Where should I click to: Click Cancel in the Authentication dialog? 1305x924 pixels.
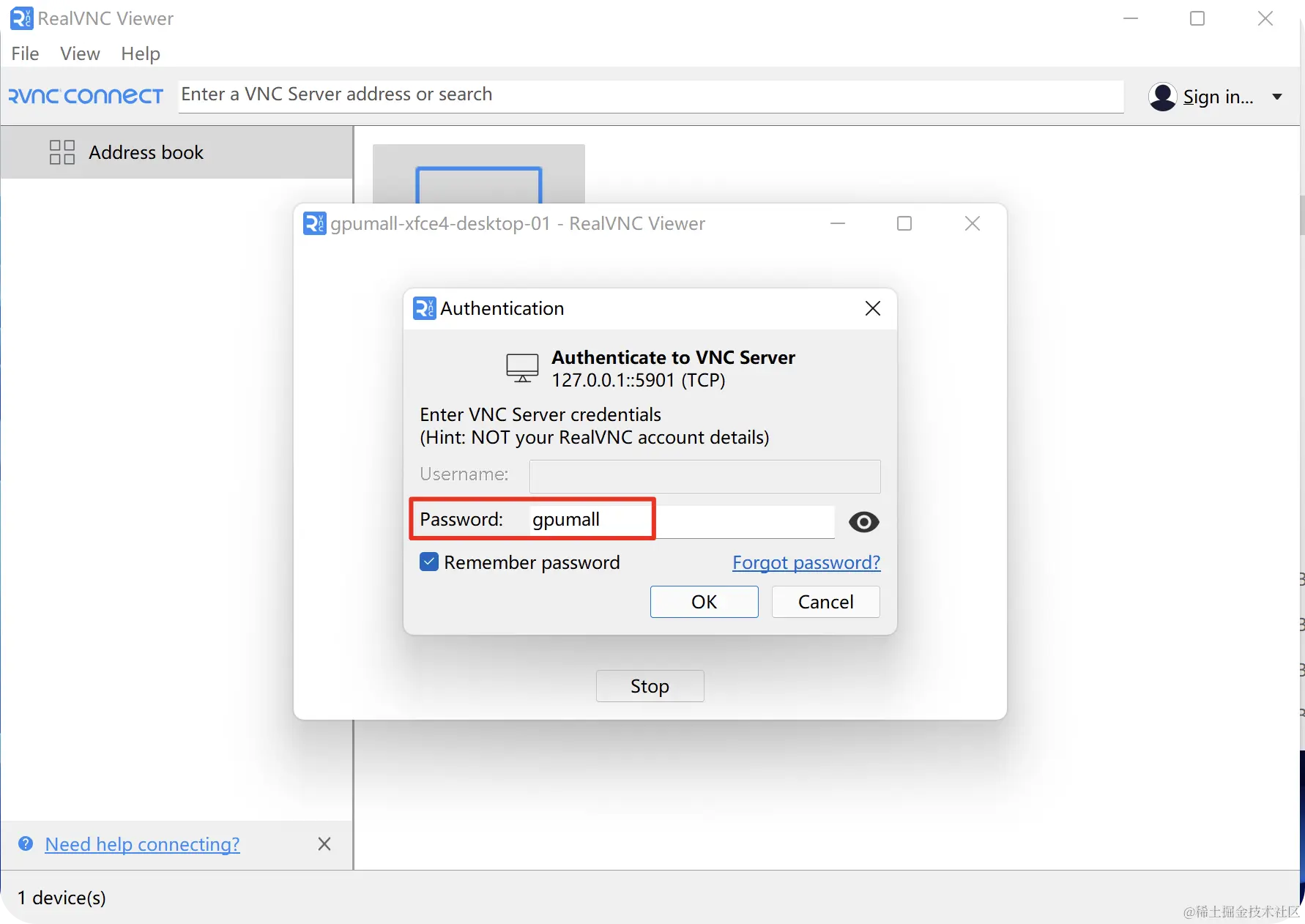tap(826, 602)
